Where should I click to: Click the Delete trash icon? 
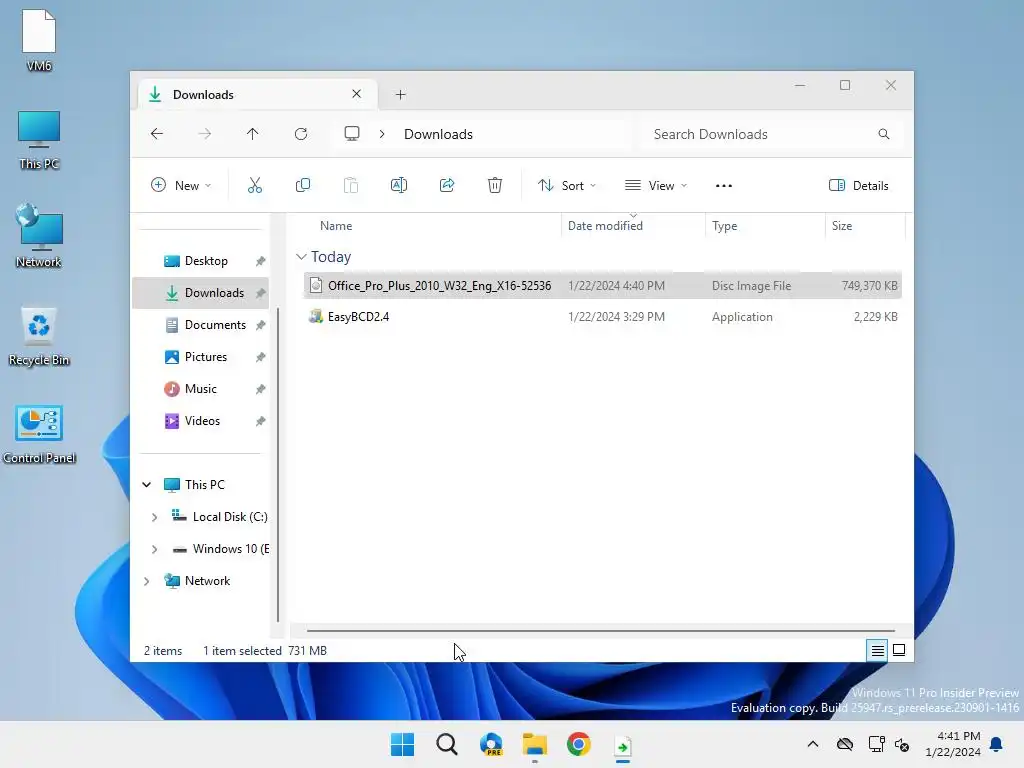[x=495, y=185]
